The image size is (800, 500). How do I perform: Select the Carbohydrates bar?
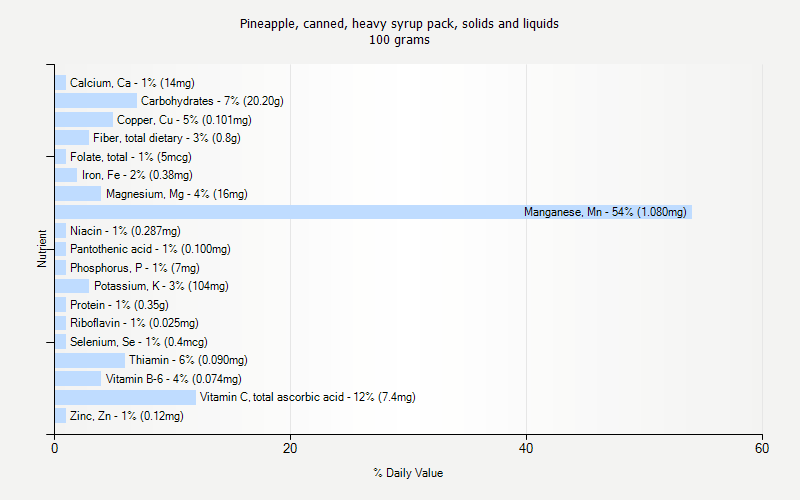[x=96, y=101]
